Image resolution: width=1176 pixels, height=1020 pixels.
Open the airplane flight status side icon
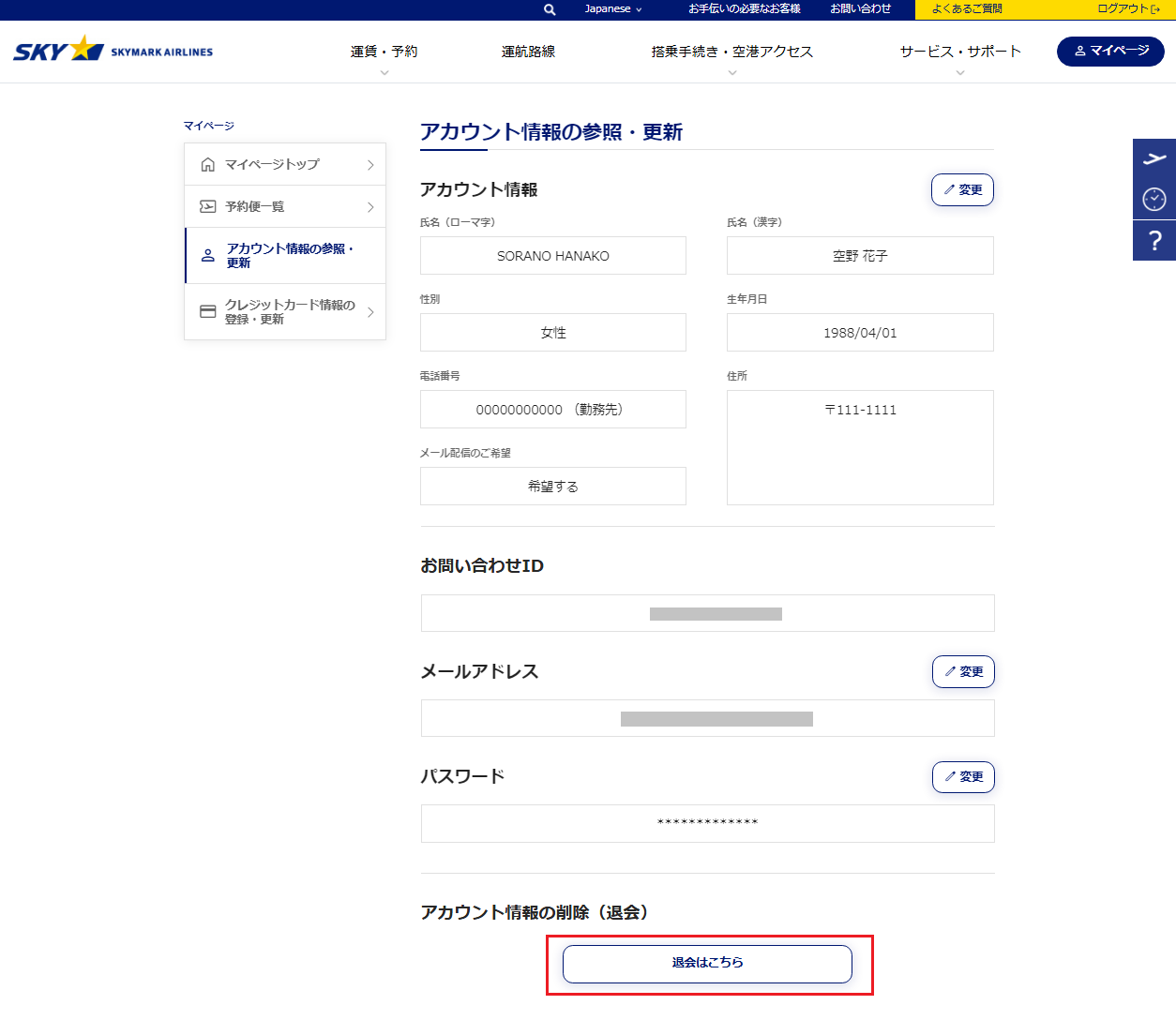pos(1154,158)
